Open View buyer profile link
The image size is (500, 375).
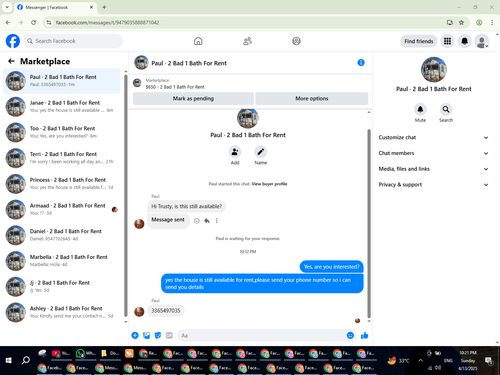269,184
